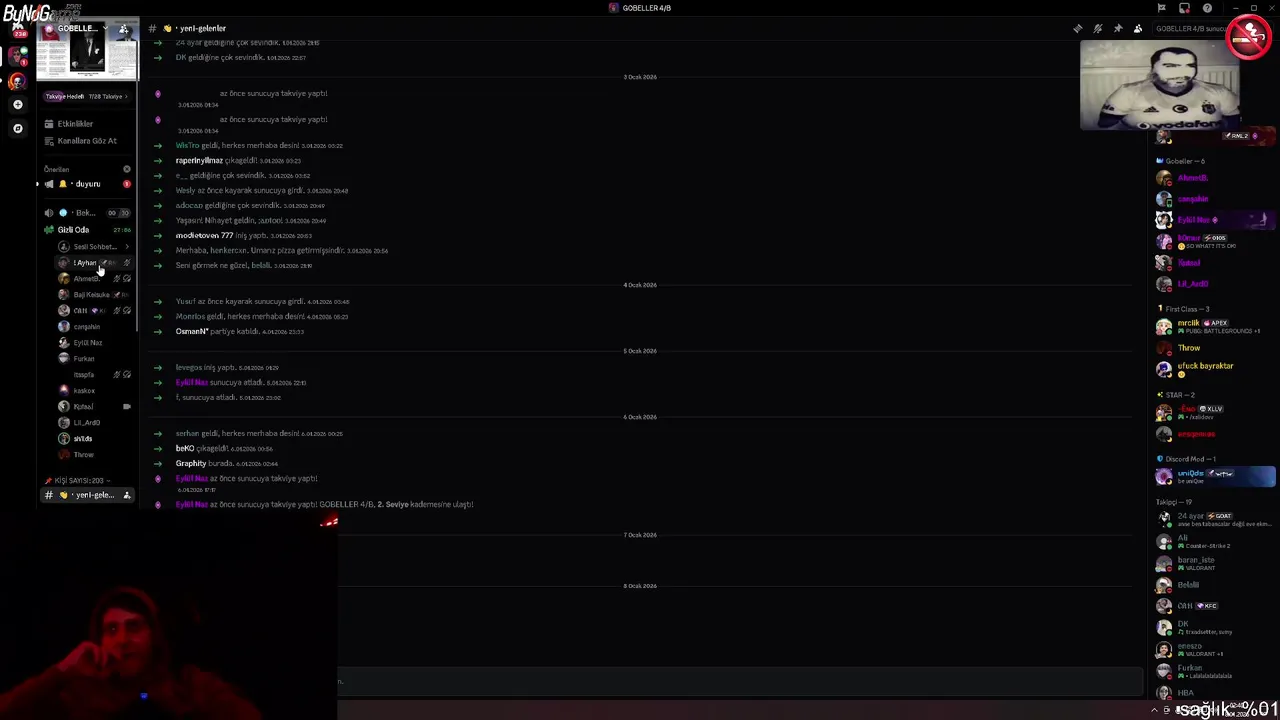The width and height of the screenshot is (1280, 720).
Task: Dismiss the Önerilen suggested section
Action: click(126, 169)
